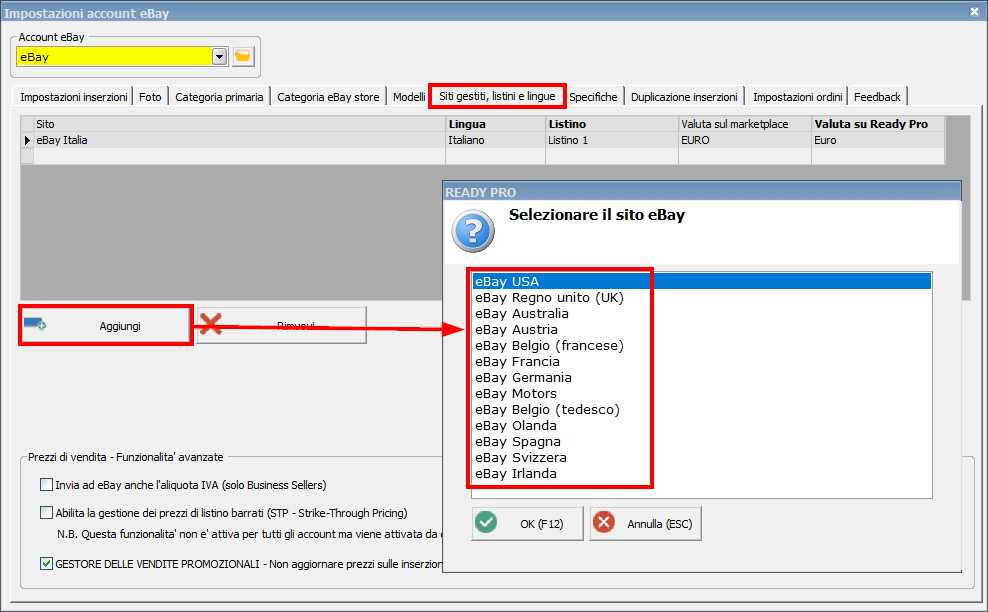The height and width of the screenshot is (612, 988).
Task: Cancel with the Annulla (ESC) button
Action: click(x=645, y=523)
